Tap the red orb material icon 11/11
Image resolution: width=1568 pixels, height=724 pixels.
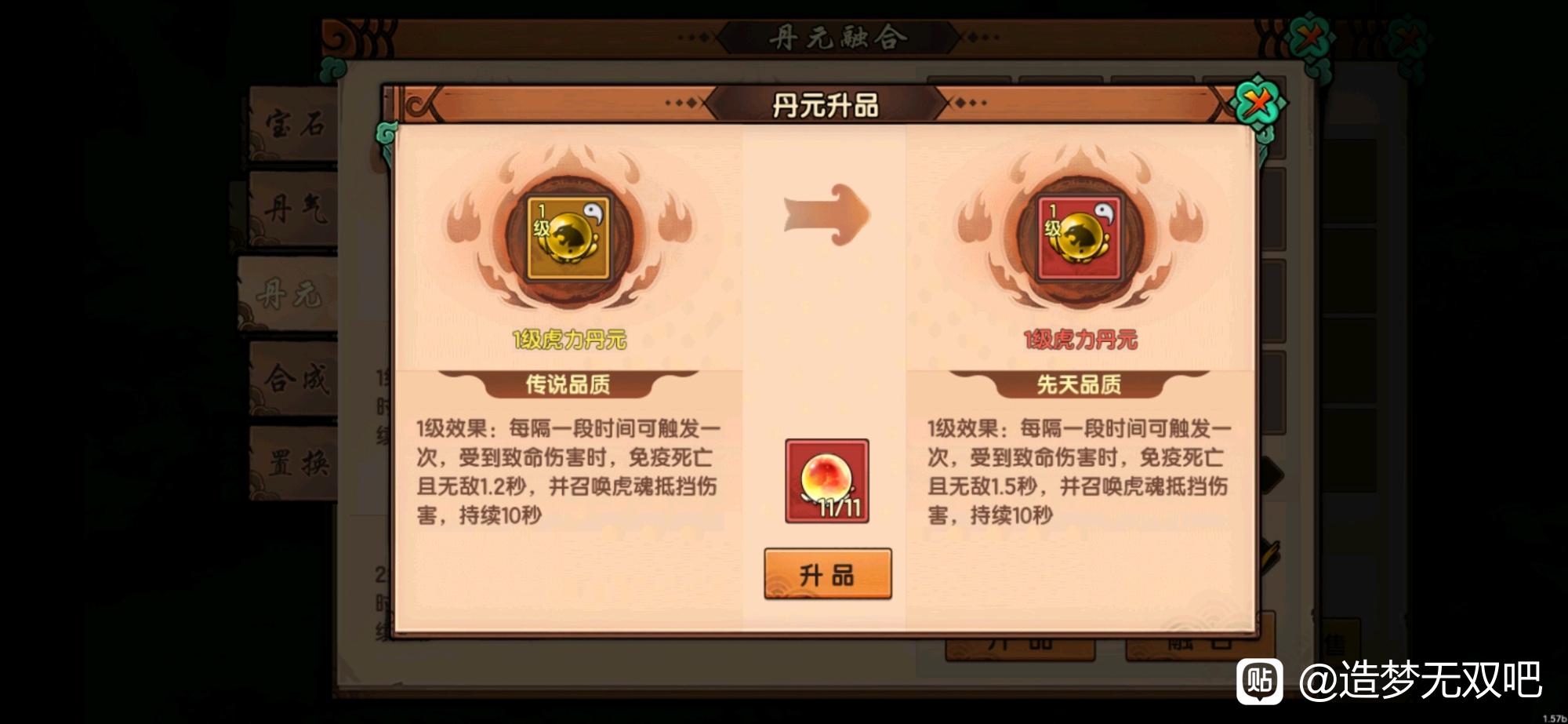(x=827, y=481)
